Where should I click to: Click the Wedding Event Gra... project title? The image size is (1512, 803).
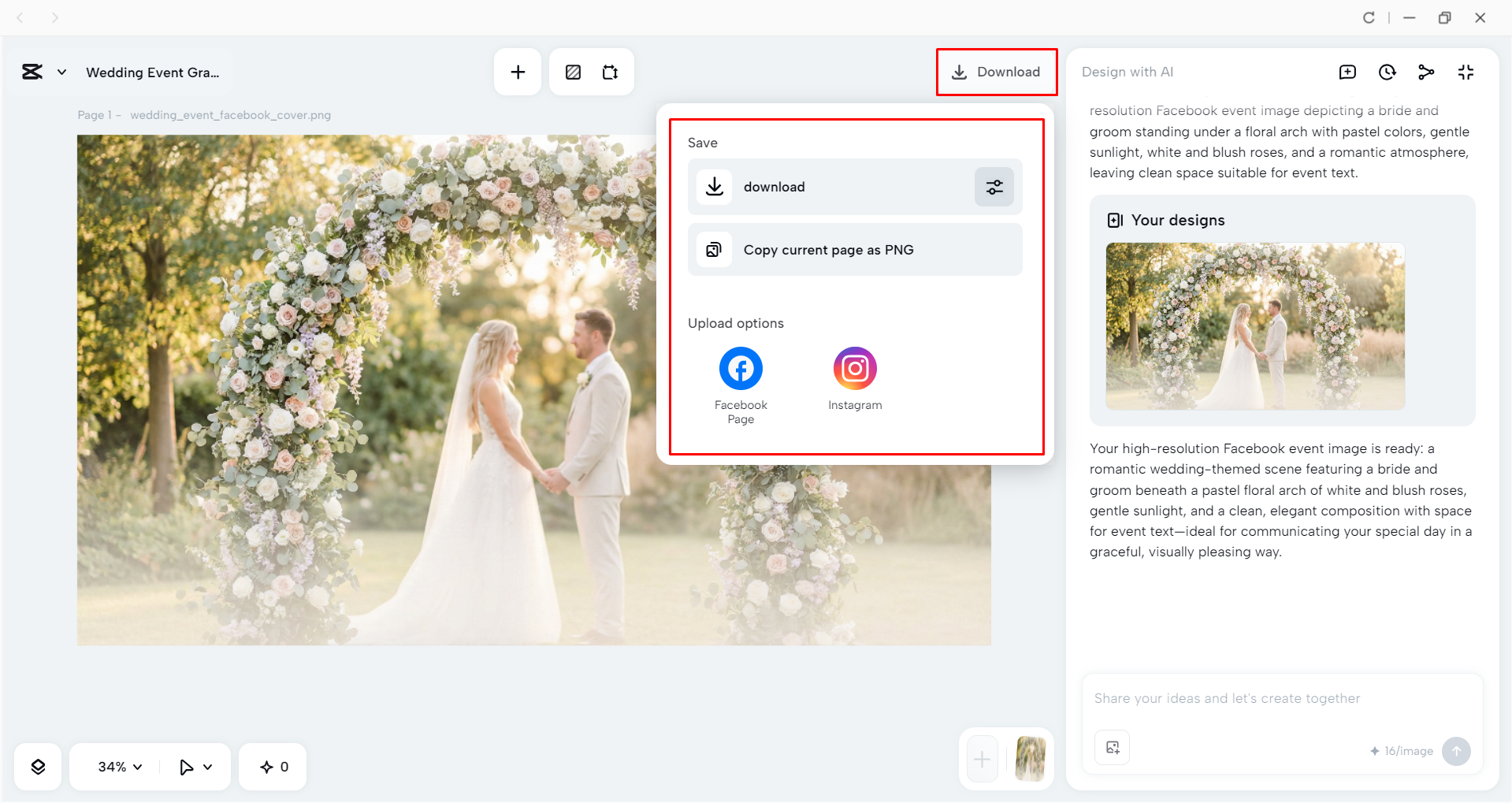click(153, 72)
